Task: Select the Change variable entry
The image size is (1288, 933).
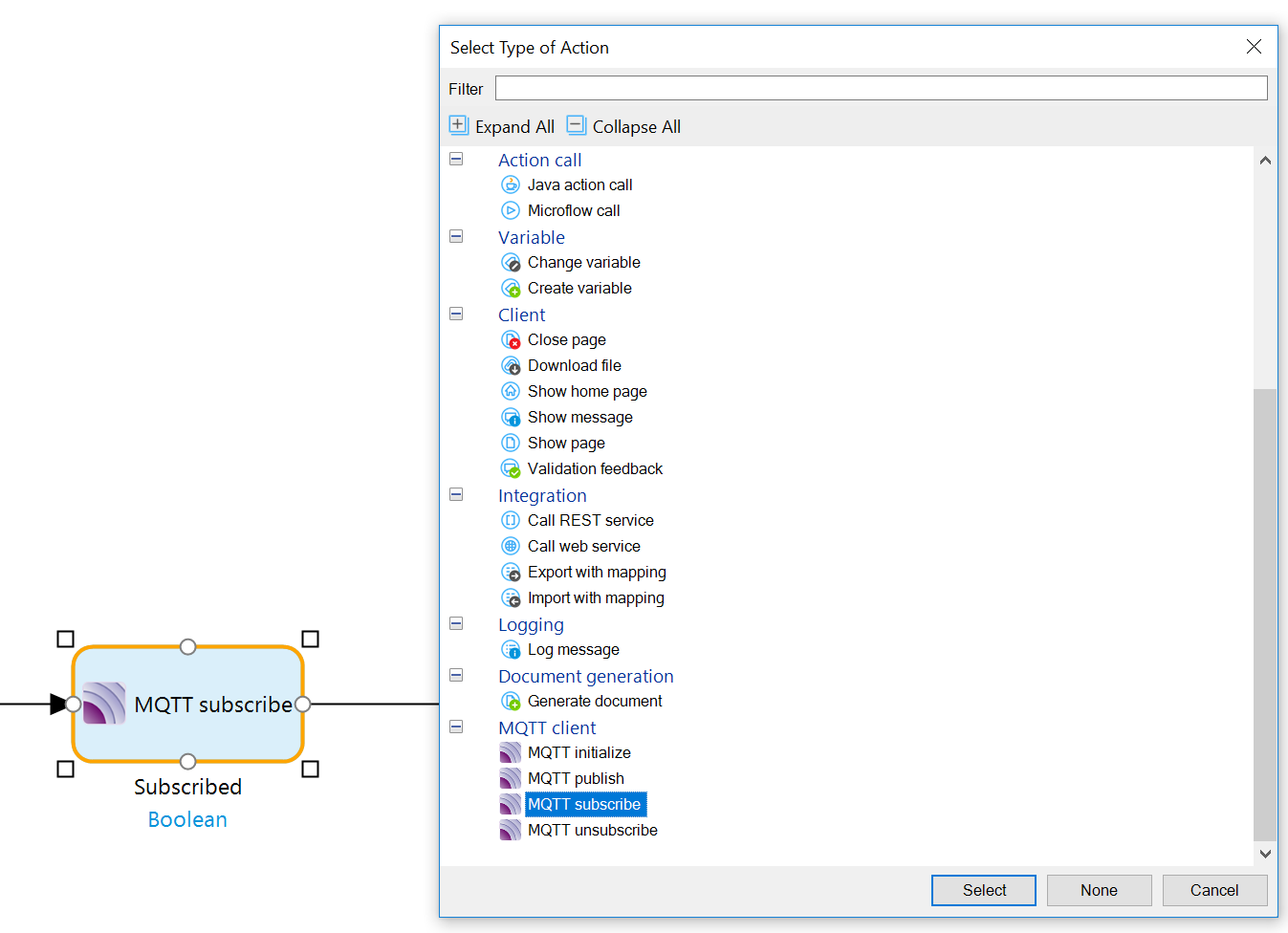Action: tap(583, 262)
